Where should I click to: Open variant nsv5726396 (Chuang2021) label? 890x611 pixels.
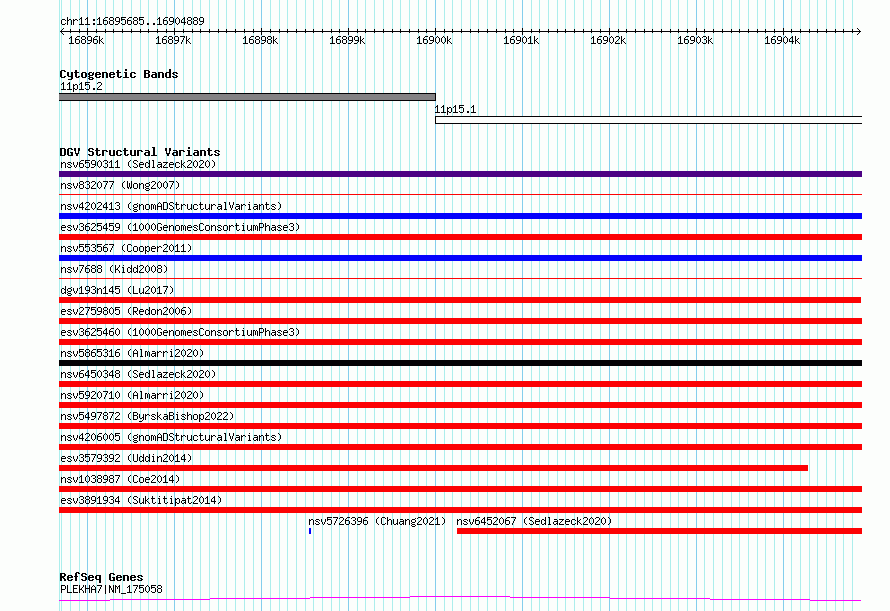[x=377, y=521]
